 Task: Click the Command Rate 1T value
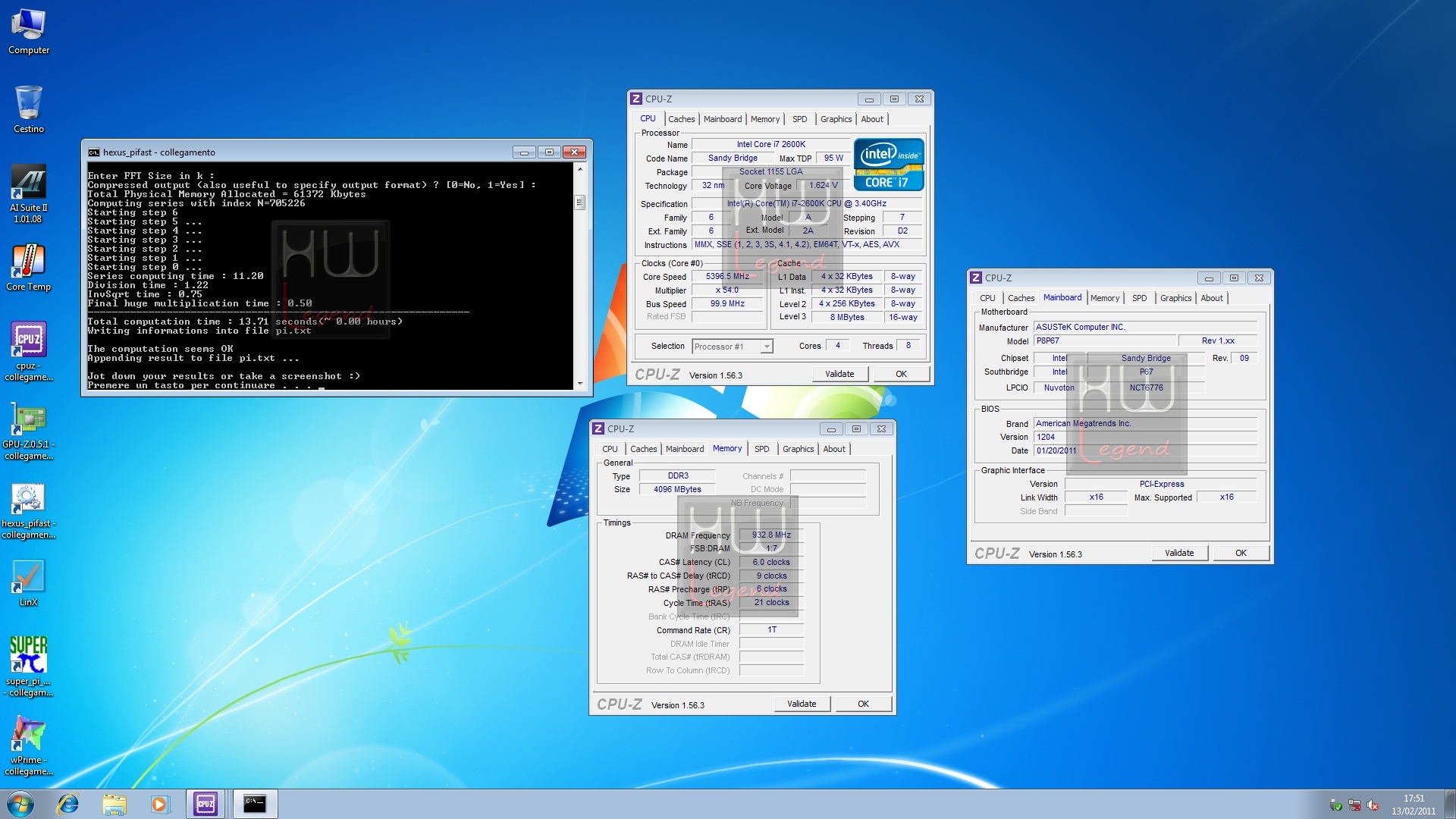pyautogui.click(x=771, y=630)
